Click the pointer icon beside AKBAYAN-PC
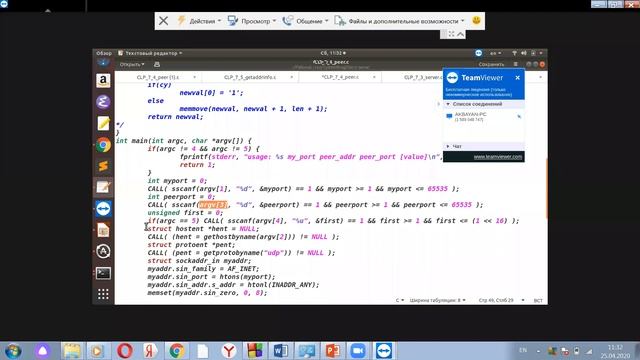Screen dimensions: 640x360 [x=519, y=116]
